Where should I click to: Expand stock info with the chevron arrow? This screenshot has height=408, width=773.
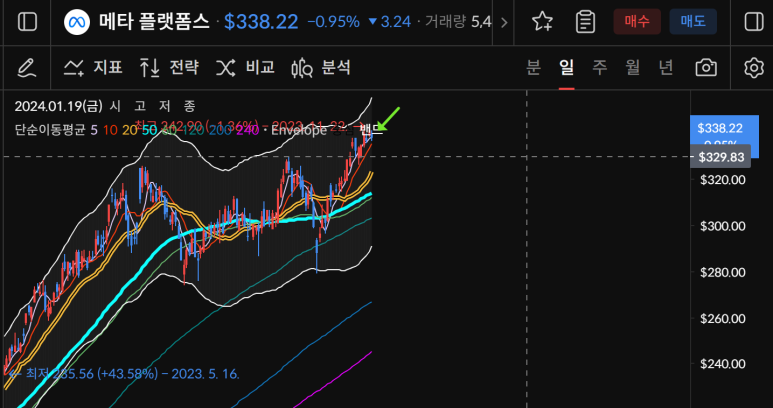click(504, 22)
